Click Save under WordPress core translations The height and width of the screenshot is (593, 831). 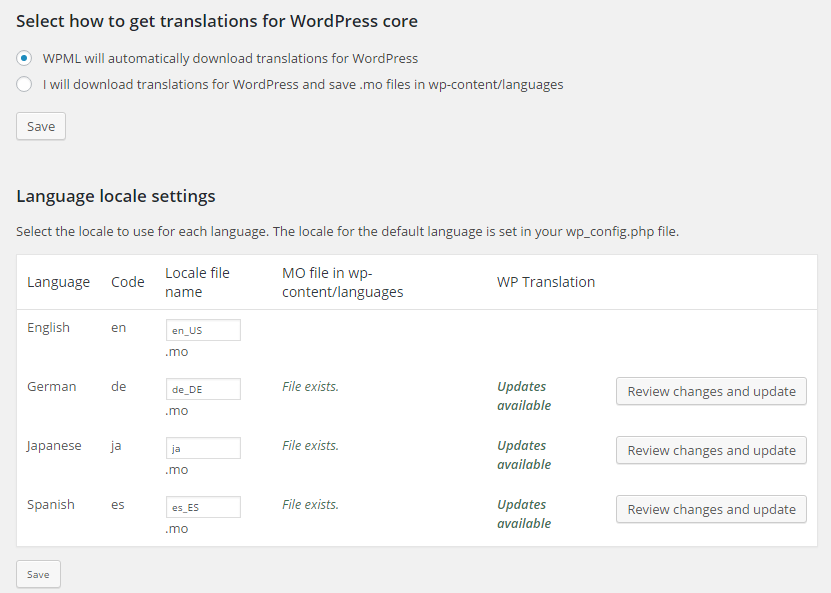pyautogui.click(x=41, y=126)
